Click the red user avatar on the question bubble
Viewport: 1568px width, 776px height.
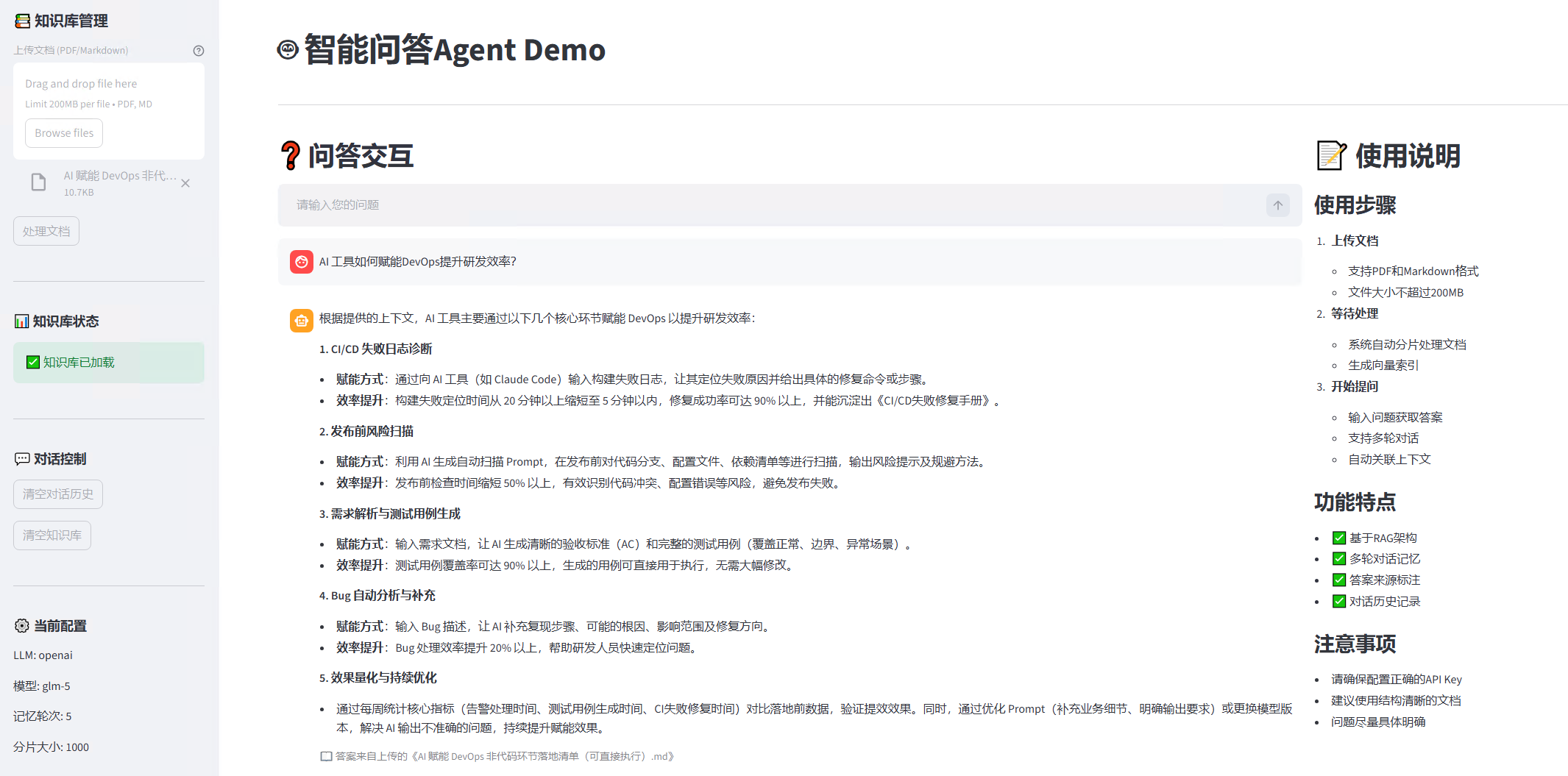coord(302,261)
